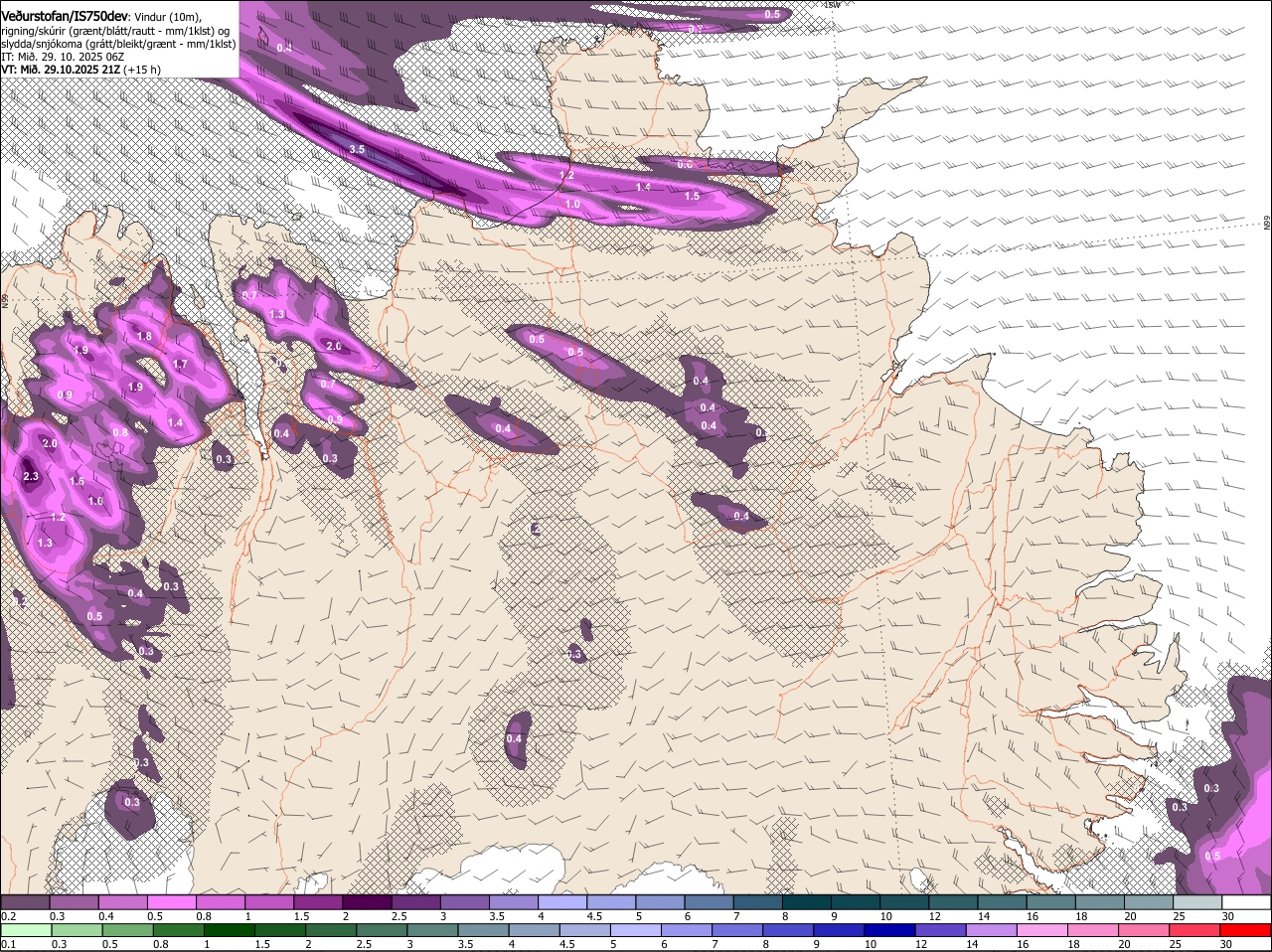Viewport: 1272px width, 952px height.
Task: Click the dark mauve 0.2 swatch in upper legend
Action: [x=26, y=902]
